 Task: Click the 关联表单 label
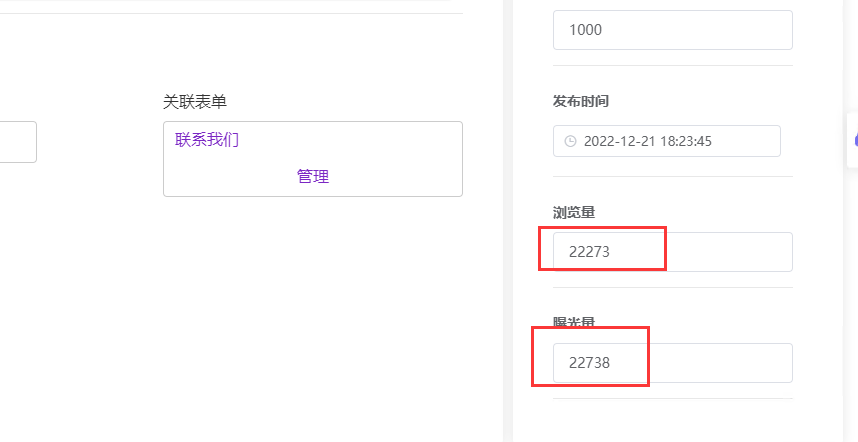click(195, 102)
